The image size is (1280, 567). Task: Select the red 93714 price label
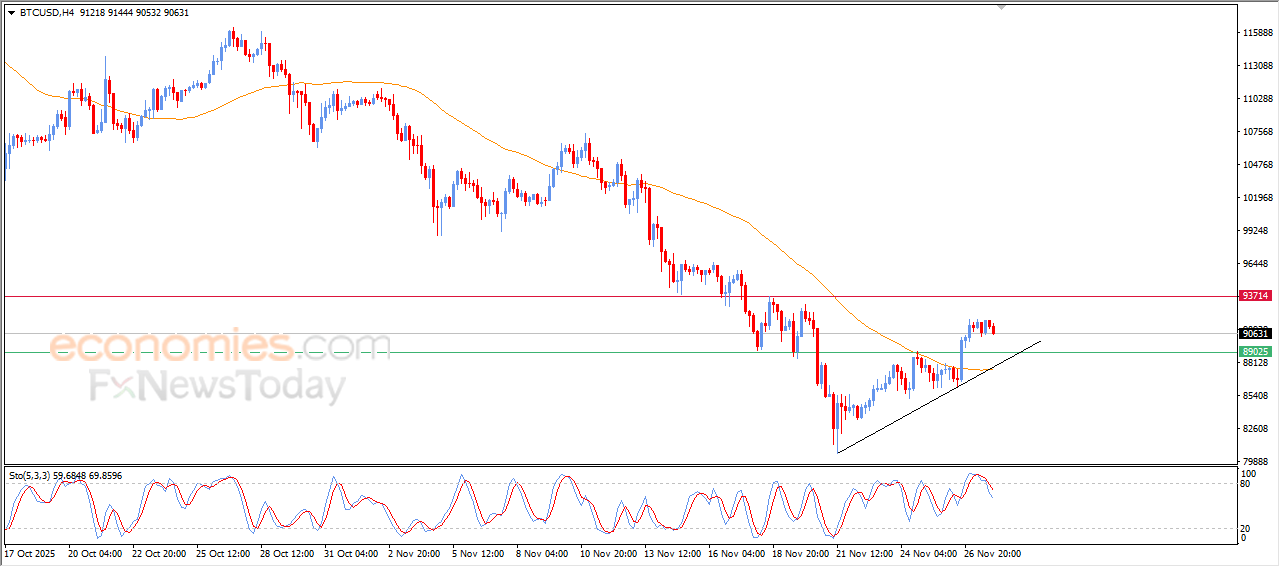click(x=1255, y=296)
